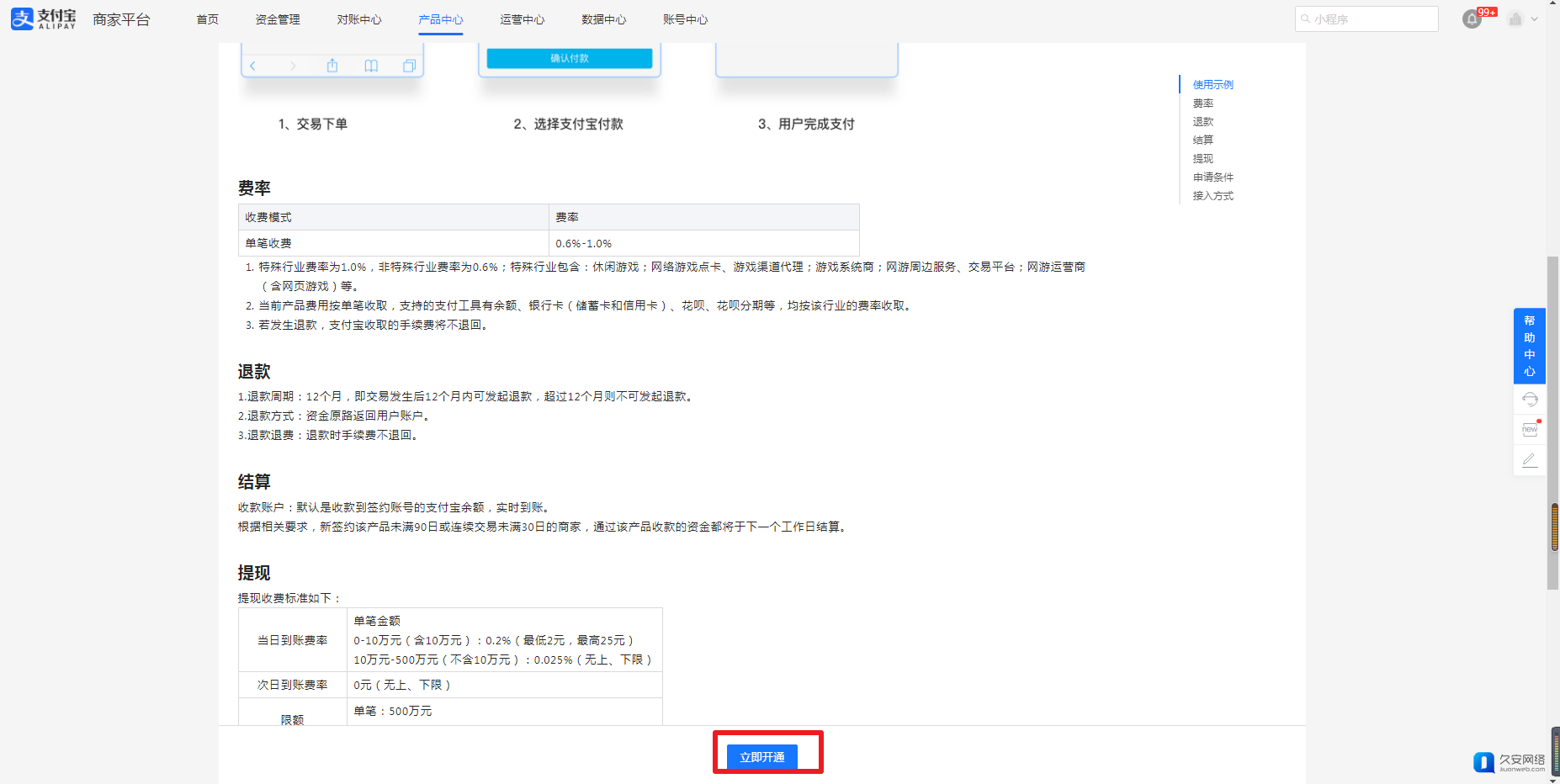Jump to 申请条件 anchor link
This screenshot has height=784, width=1560.
point(1213,177)
